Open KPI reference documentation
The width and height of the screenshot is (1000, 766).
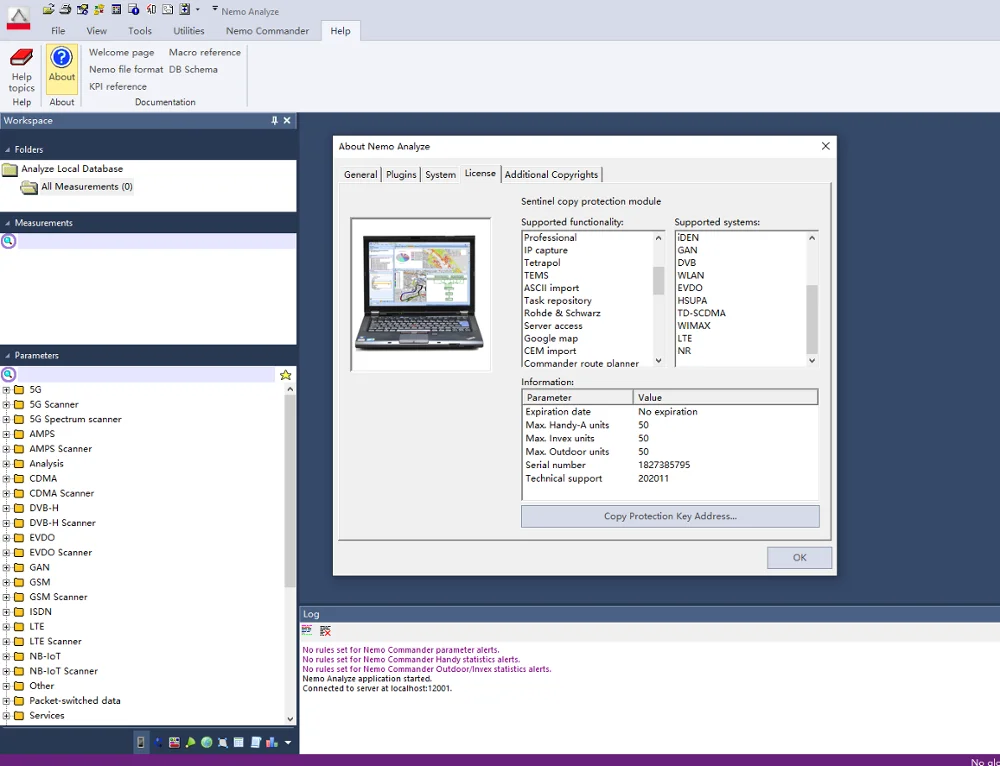pyautogui.click(x=118, y=87)
